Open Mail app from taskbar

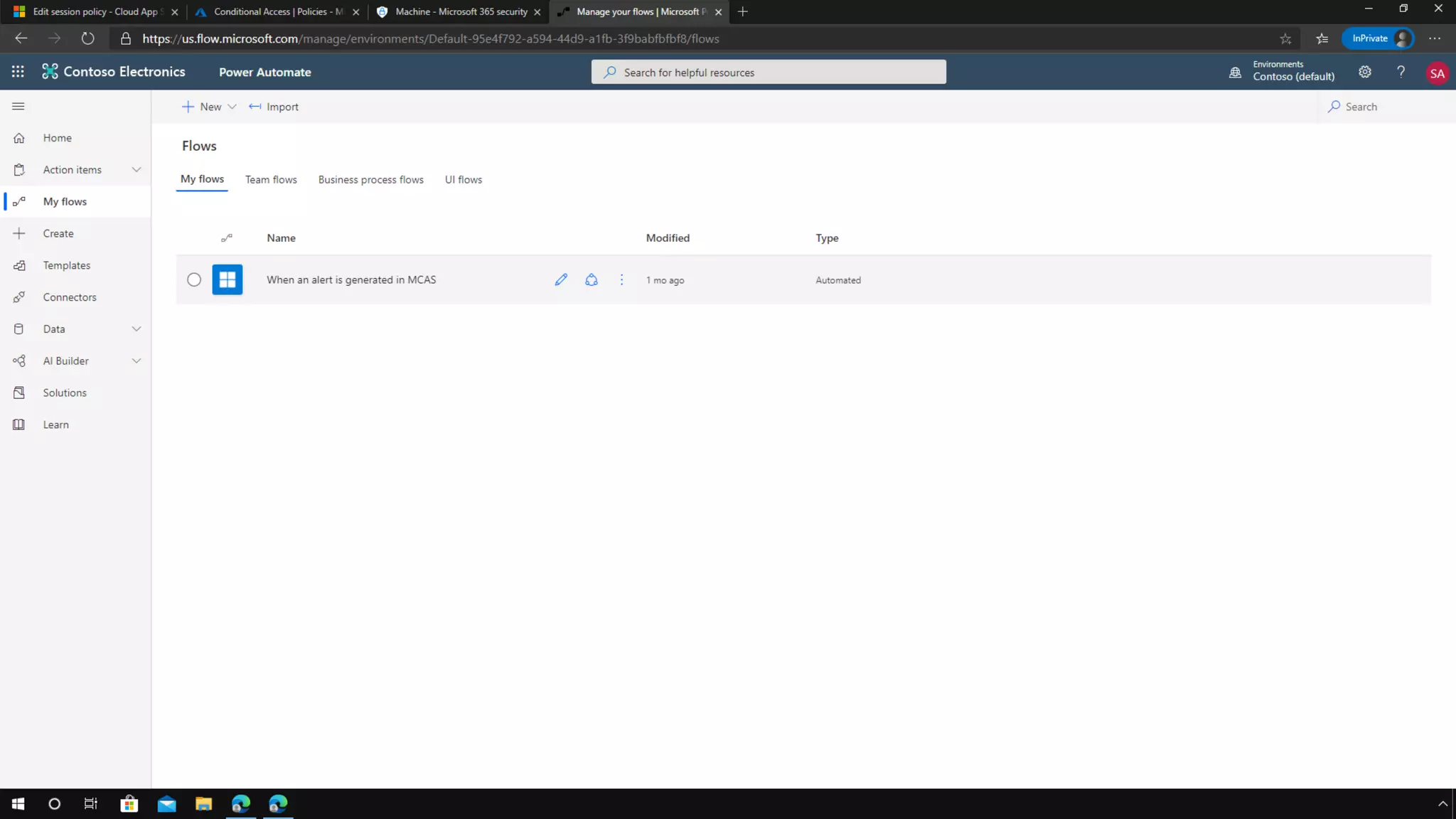point(166,804)
